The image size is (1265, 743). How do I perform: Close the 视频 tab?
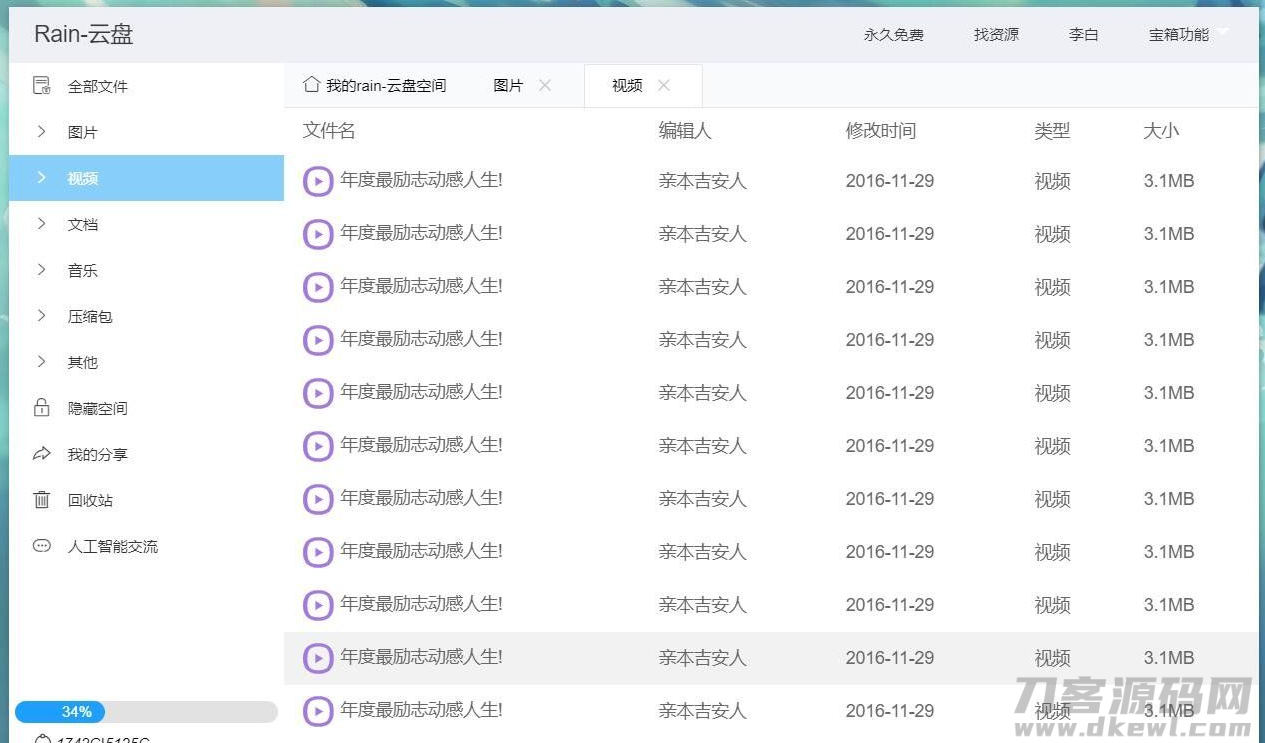click(x=662, y=85)
